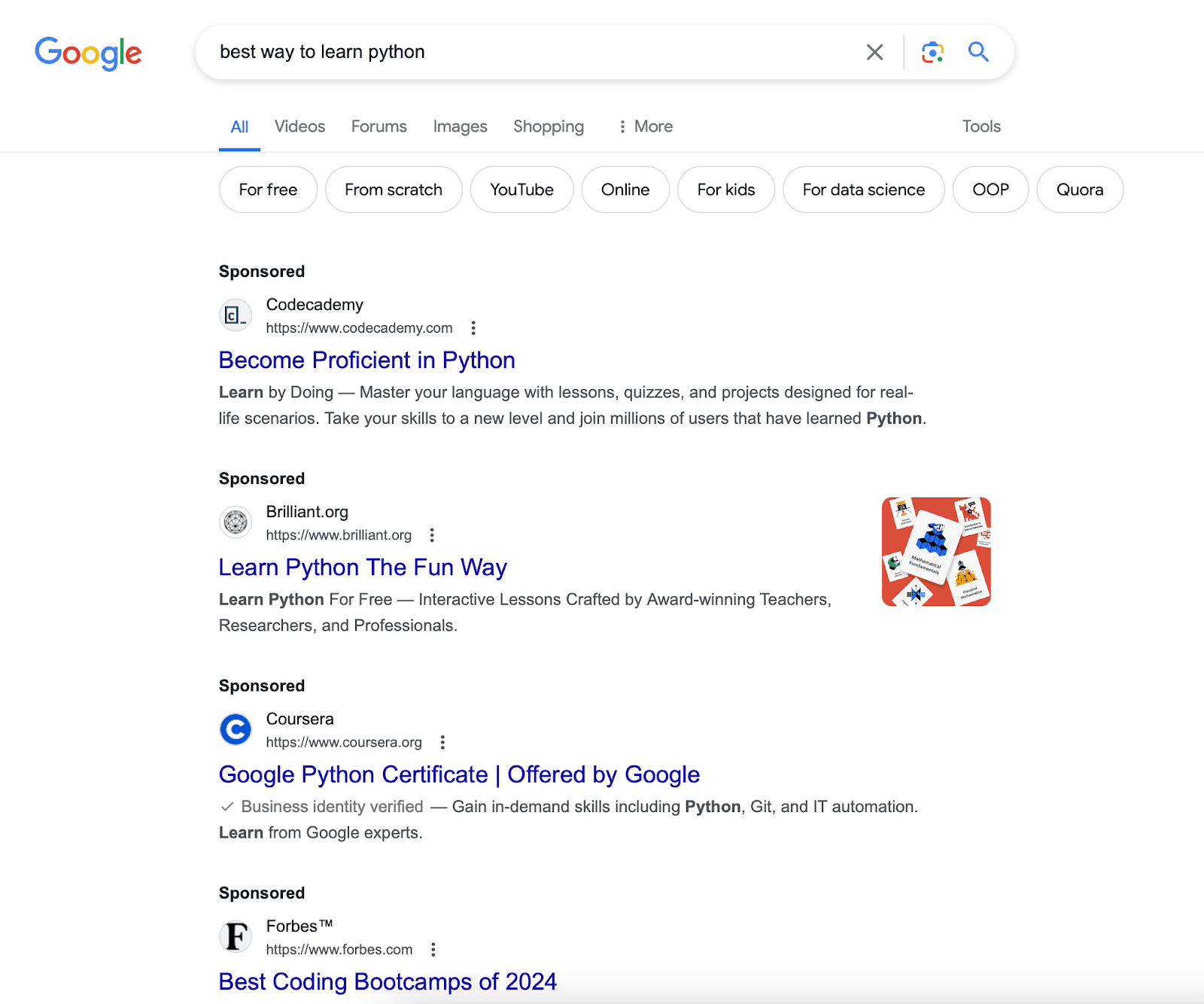Open "Become Proficient in Python" link
This screenshot has height=1004, width=1204.
pyautogui.click(x=366, y=361)
